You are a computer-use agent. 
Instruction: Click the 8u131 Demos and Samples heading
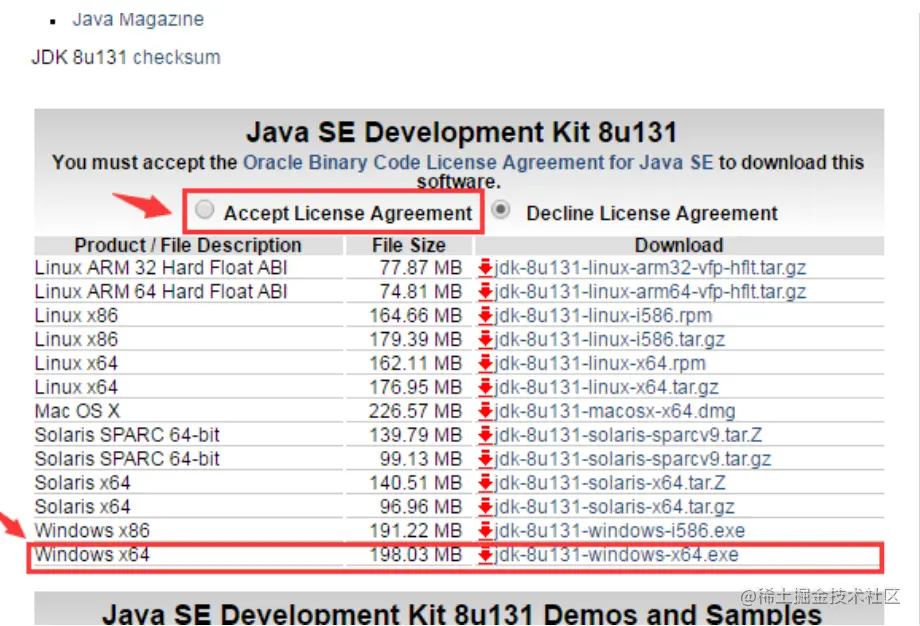click(461, 614)
